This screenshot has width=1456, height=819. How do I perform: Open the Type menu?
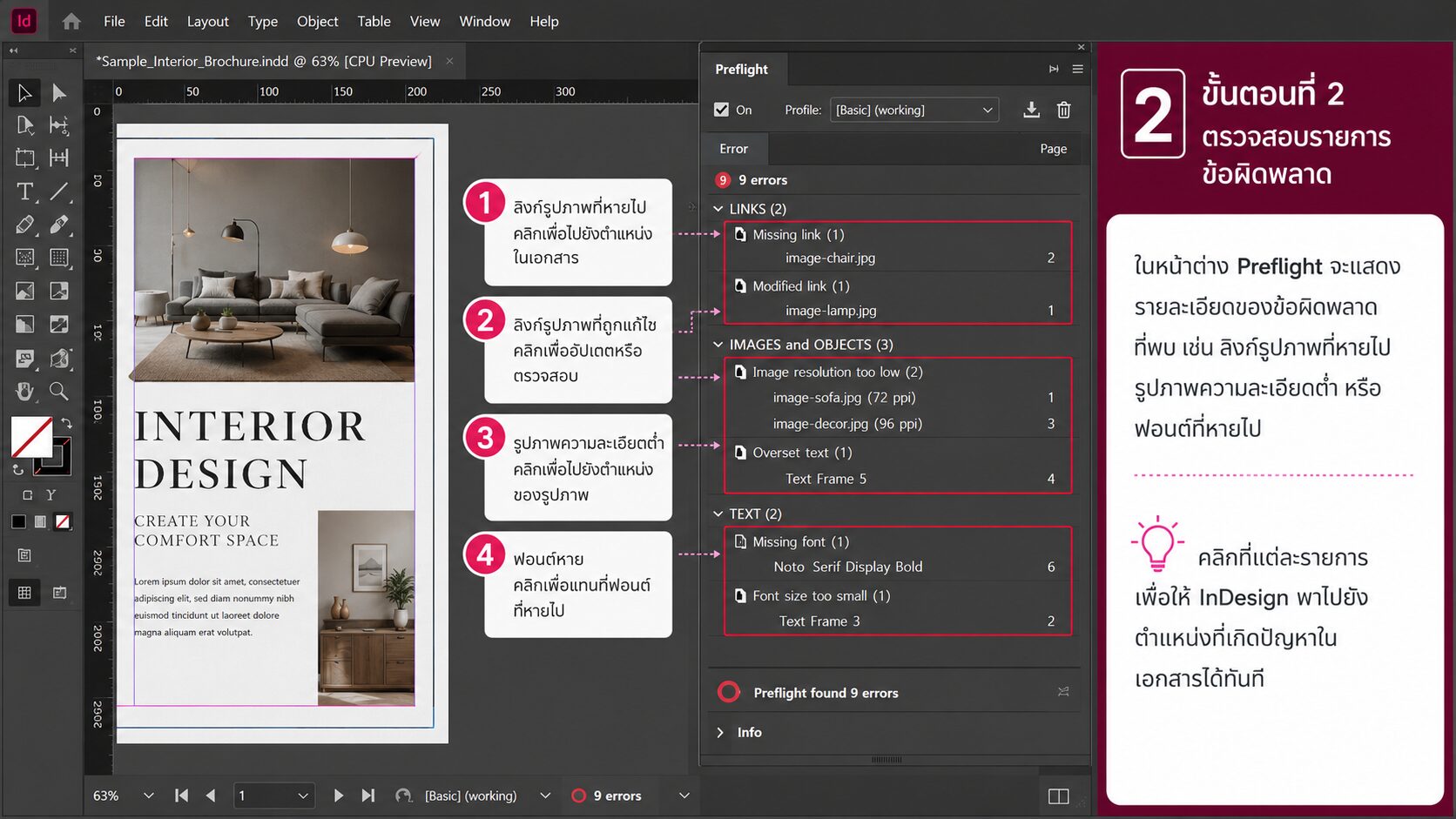point(262,21)
